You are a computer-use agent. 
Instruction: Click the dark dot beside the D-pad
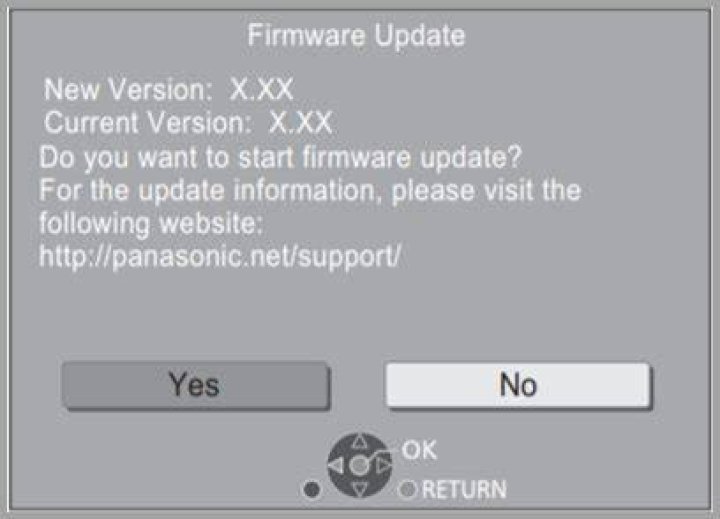pos(312,490)
